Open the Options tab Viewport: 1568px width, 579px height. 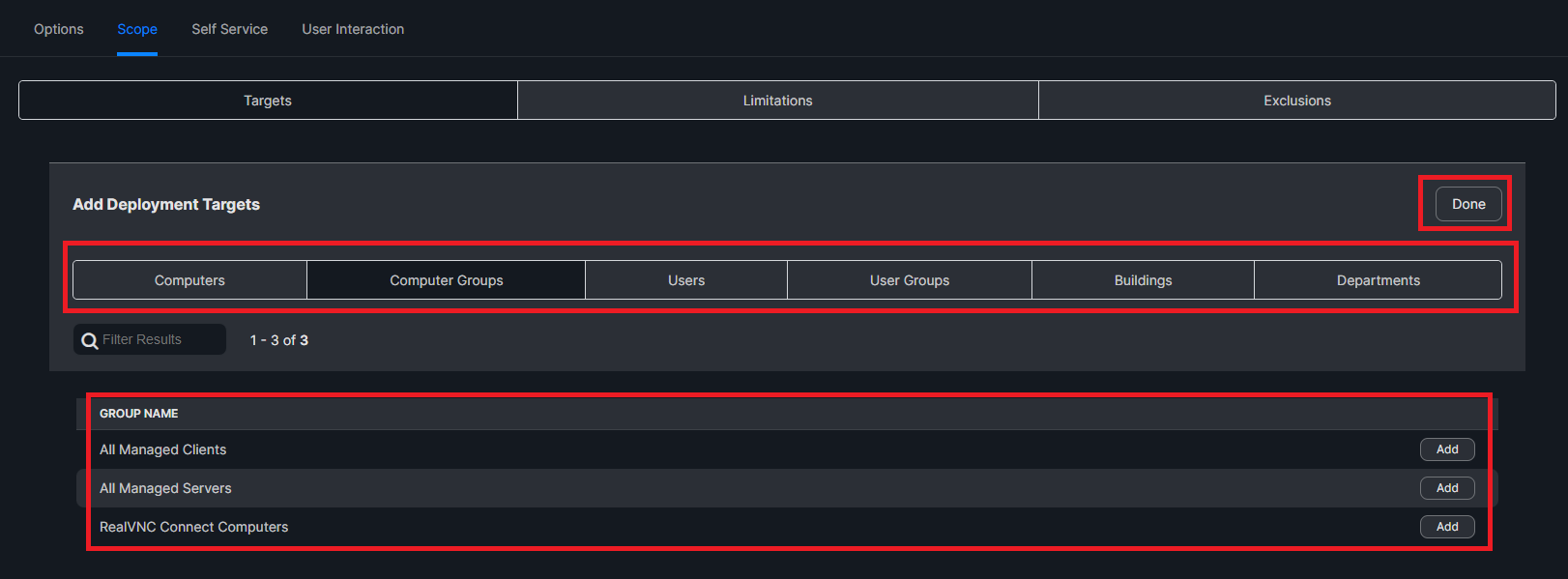59,29
